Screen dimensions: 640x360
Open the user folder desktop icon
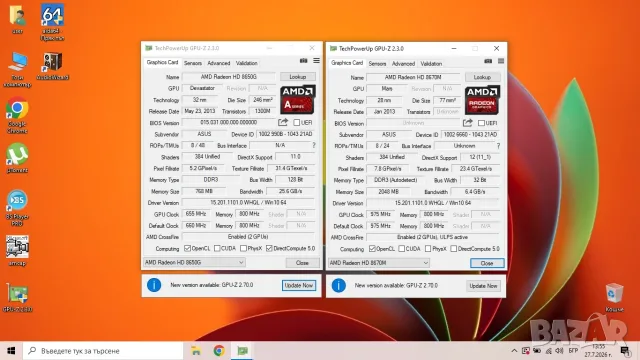(17, 19)
